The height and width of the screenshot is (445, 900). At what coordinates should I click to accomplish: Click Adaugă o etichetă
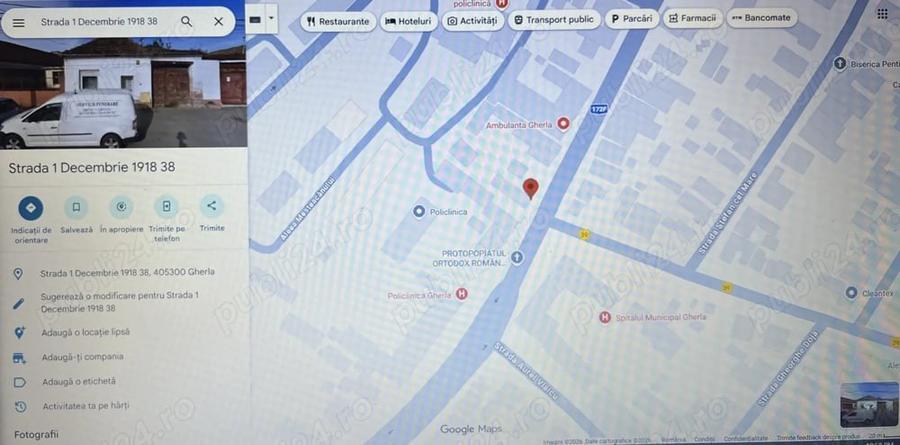click(79, 381)
